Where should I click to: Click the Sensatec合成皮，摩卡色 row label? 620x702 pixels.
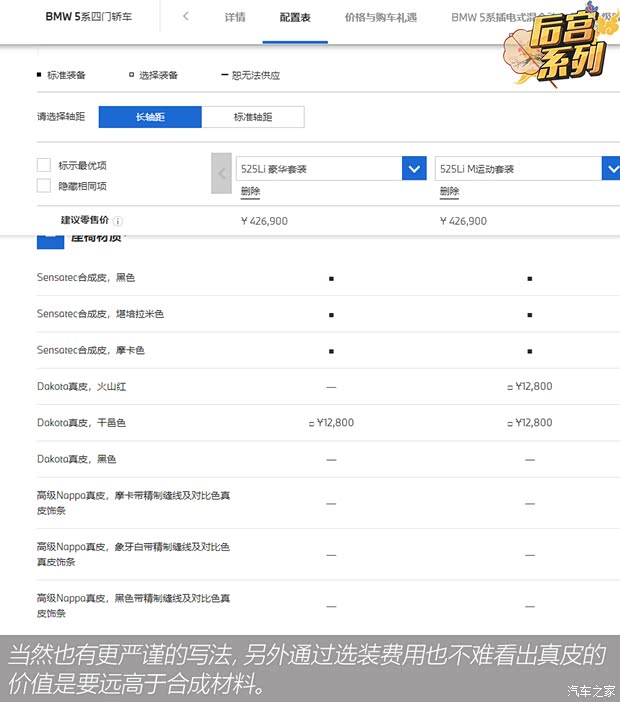click(90, 350)
